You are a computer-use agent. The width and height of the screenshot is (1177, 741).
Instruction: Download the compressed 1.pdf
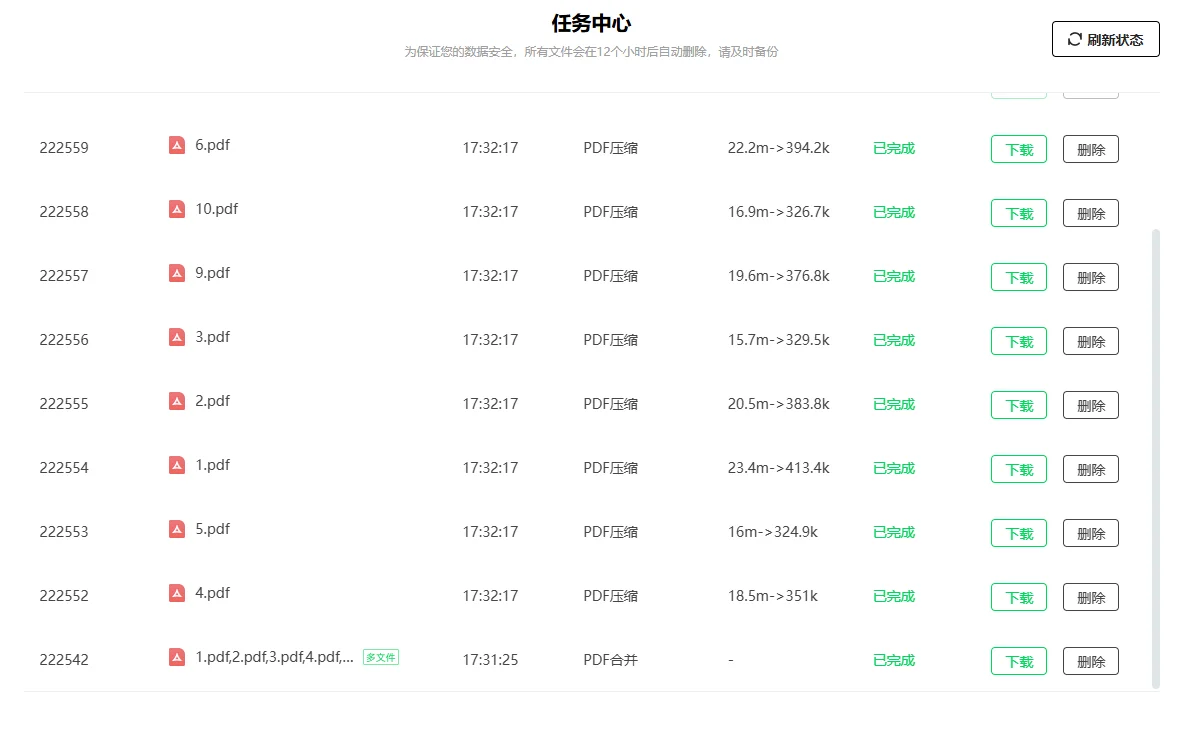click(1019, 468)
